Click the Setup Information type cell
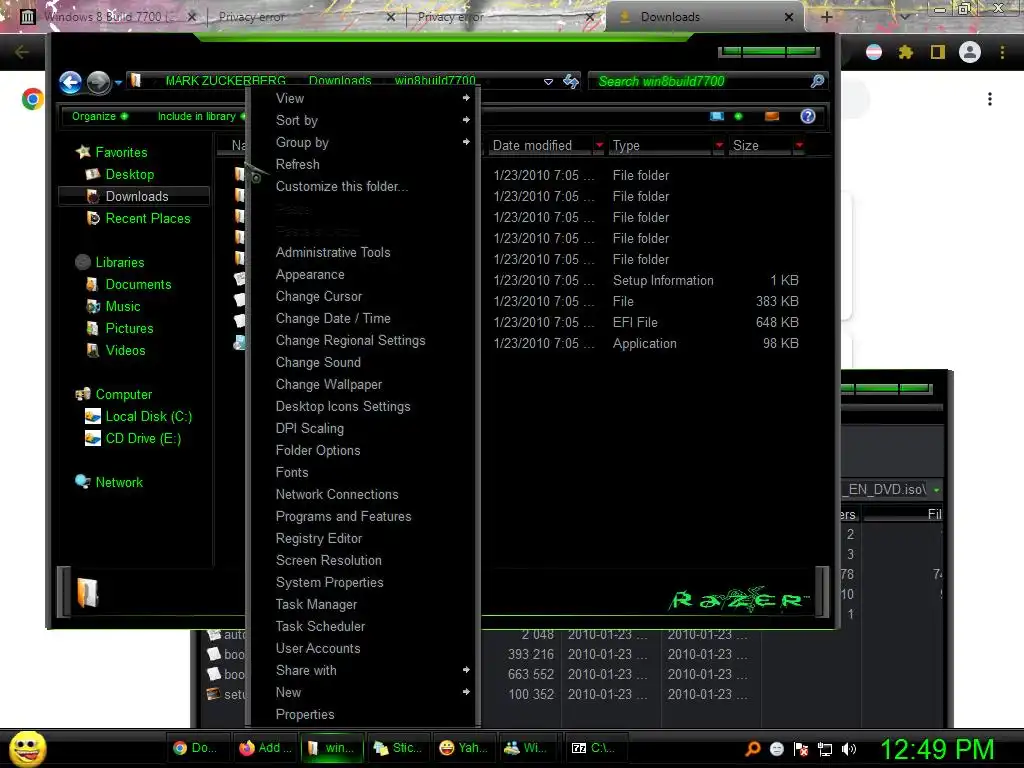1024x768 pixels. click(x=663, y=280)
